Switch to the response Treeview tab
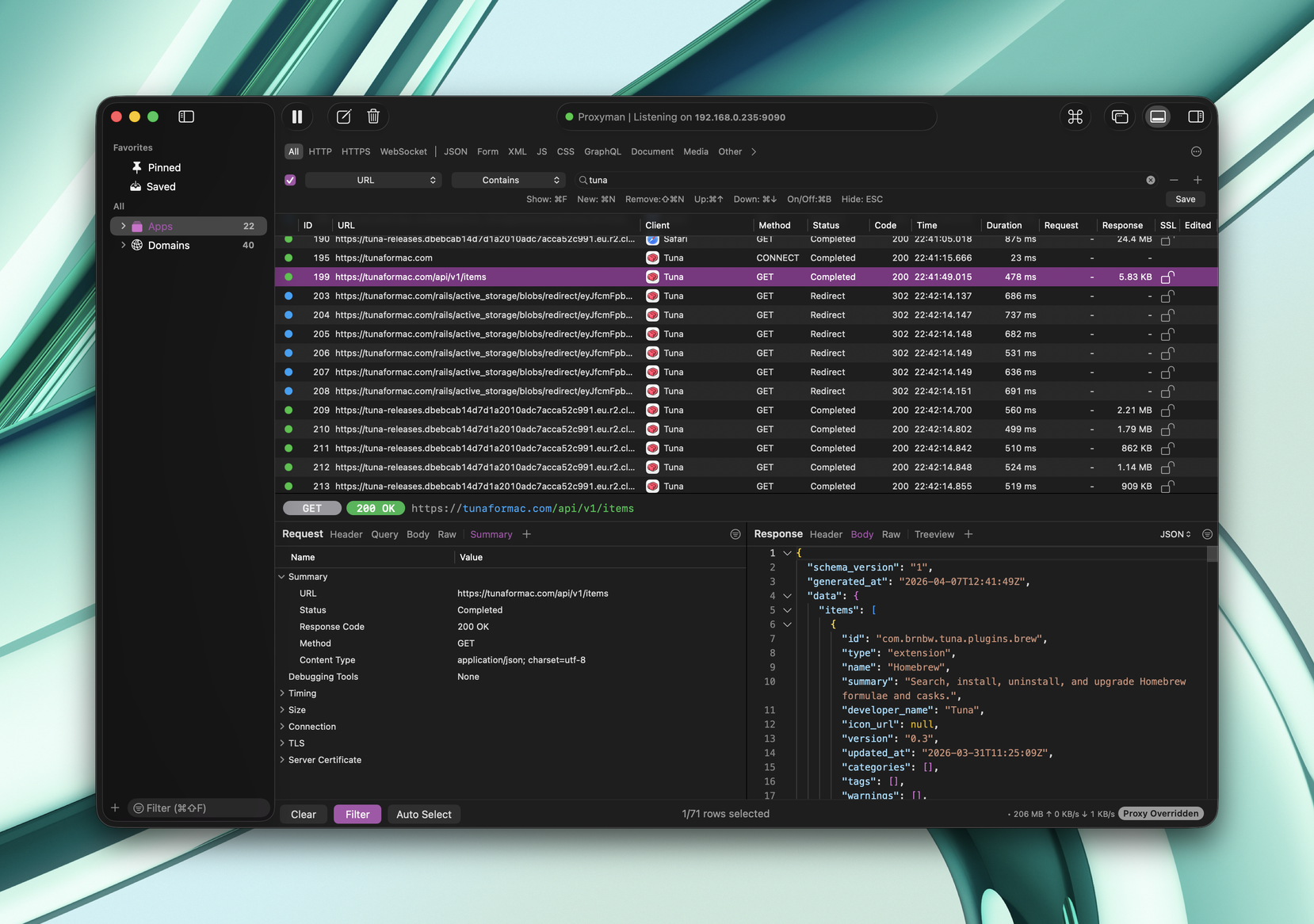Viewport: 1314px width, 924px height. (x=934, y=535)
